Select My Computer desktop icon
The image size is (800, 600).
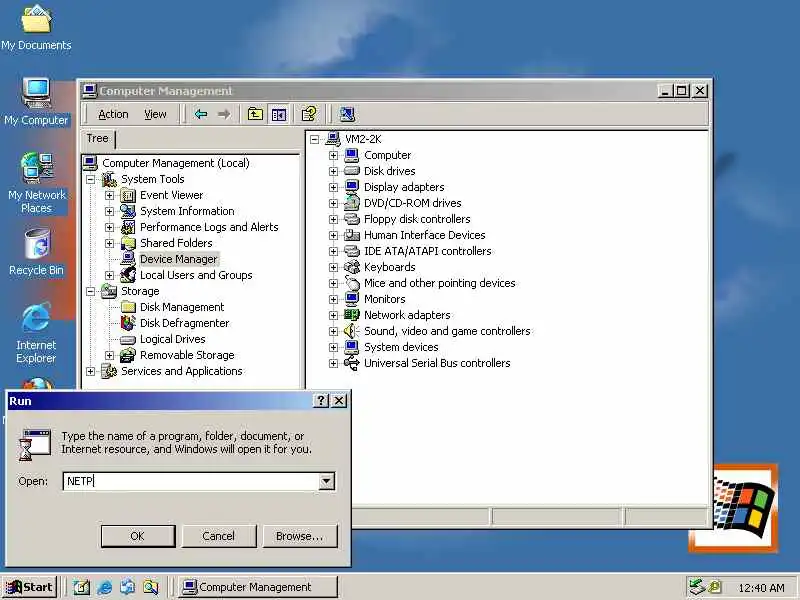pos(36,102)
